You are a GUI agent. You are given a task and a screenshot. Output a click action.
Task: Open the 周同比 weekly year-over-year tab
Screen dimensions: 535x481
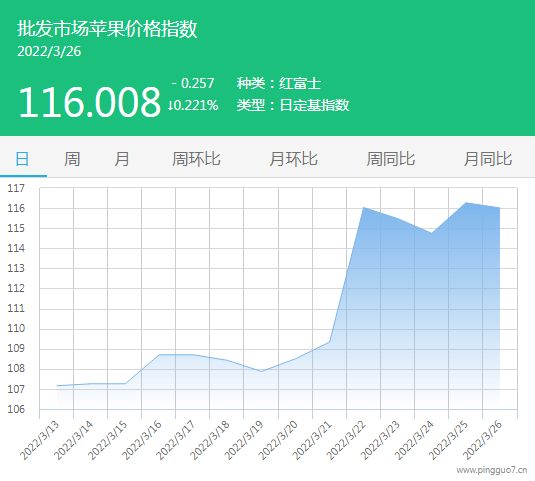pyautogui.click(x=391, y=159)
